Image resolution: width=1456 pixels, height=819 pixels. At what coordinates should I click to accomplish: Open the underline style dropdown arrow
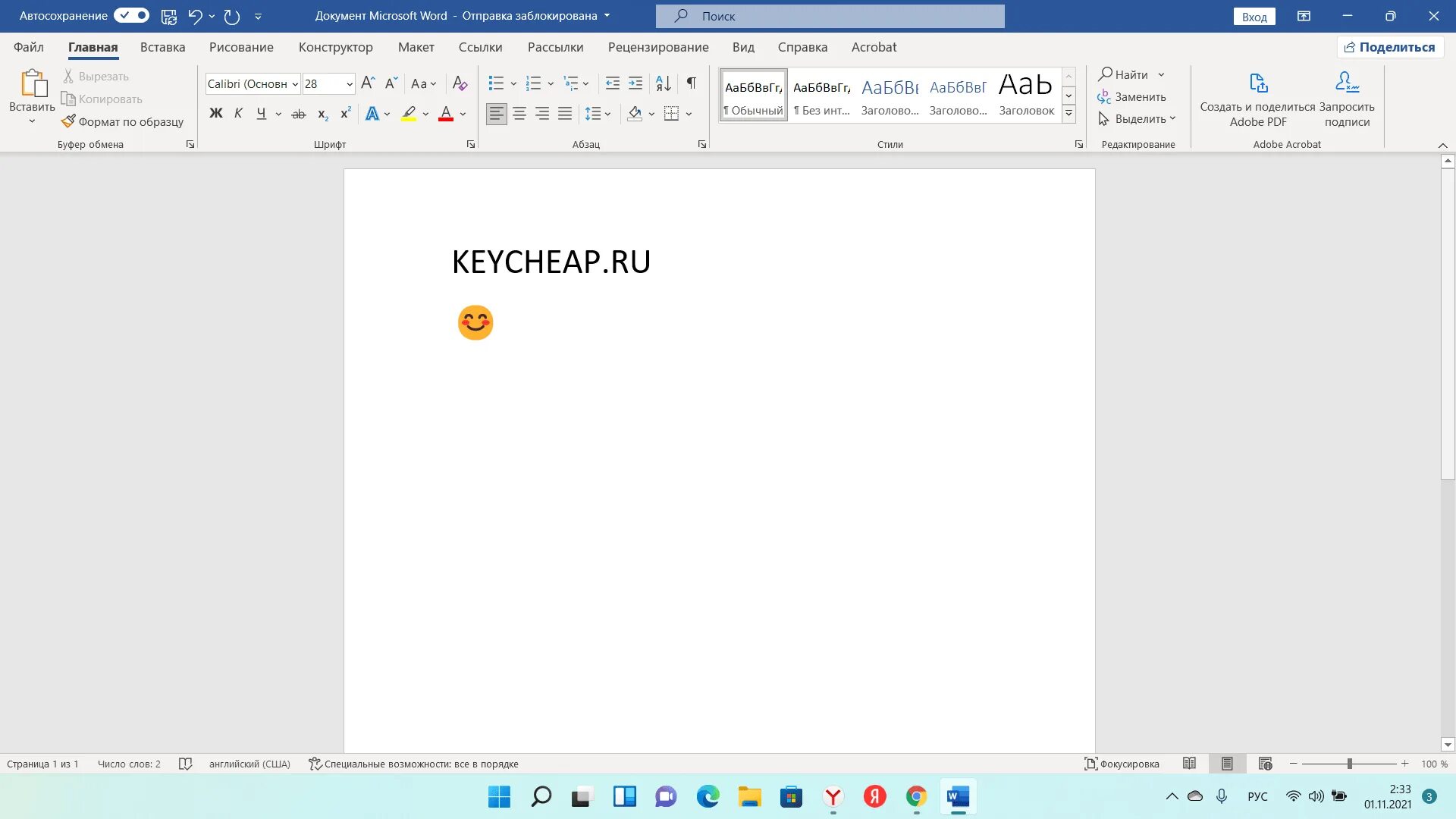point(278,114)
